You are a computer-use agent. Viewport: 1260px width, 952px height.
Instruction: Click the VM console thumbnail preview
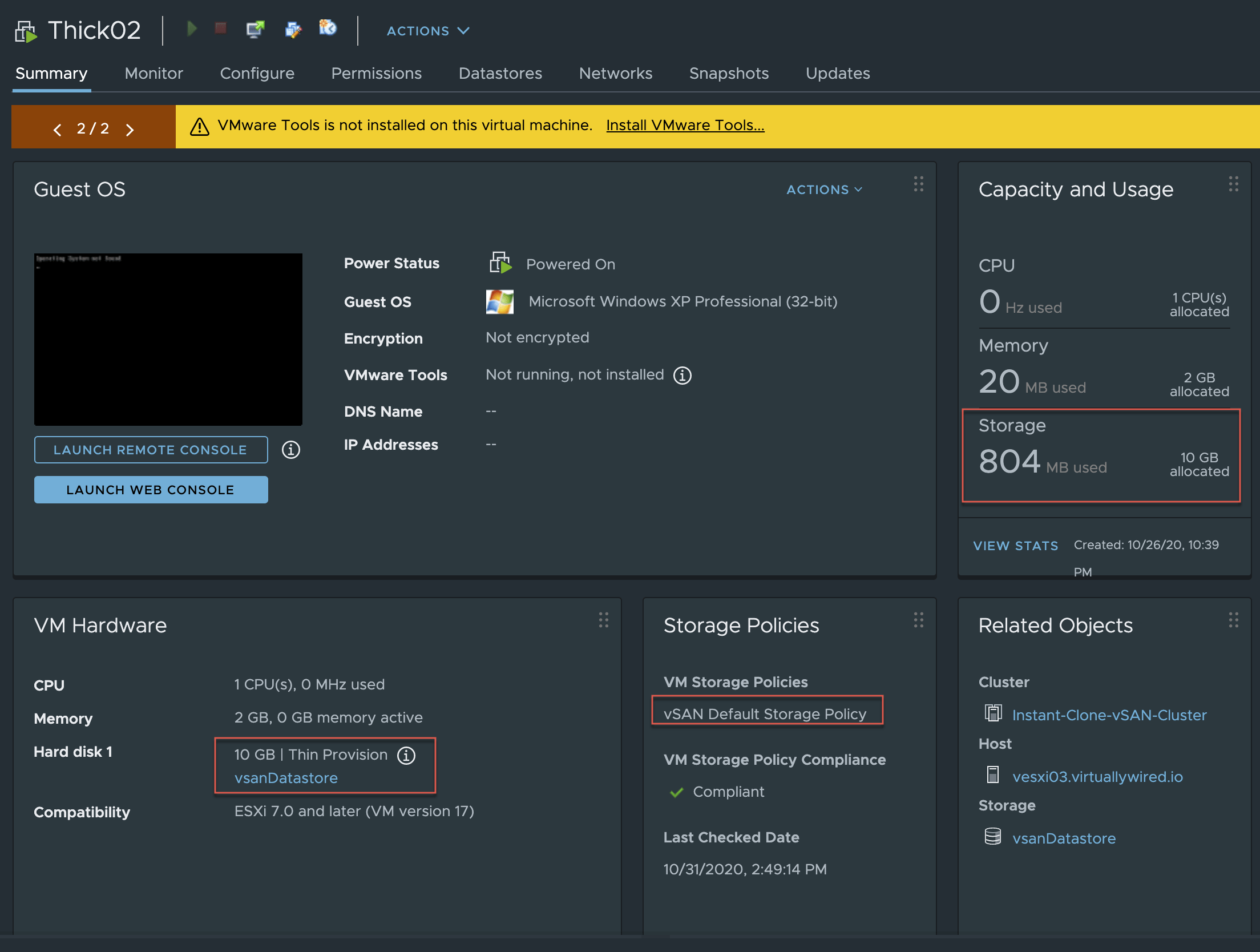168,340
